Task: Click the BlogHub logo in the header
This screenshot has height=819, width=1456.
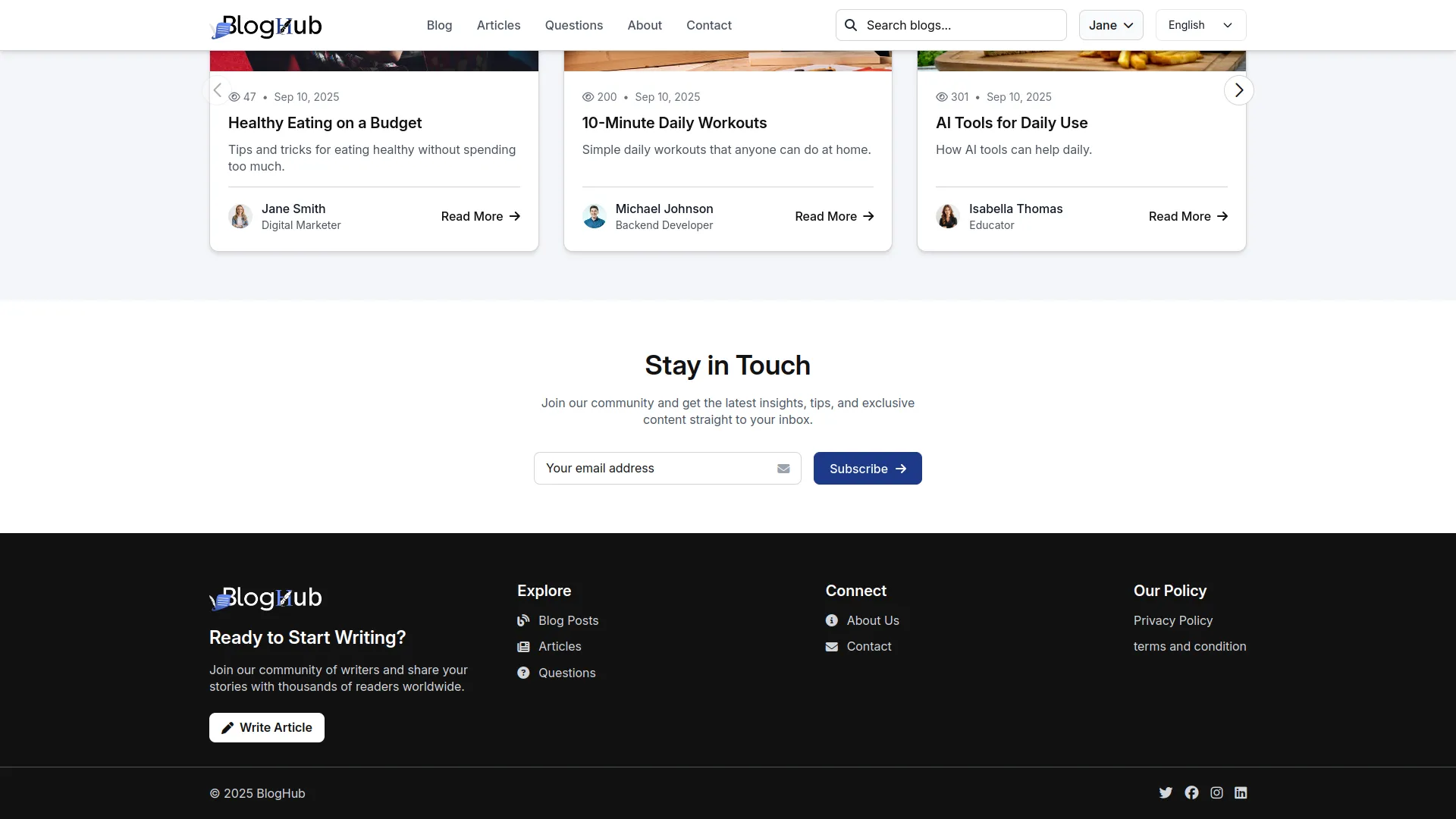Action: pos(267,25)
